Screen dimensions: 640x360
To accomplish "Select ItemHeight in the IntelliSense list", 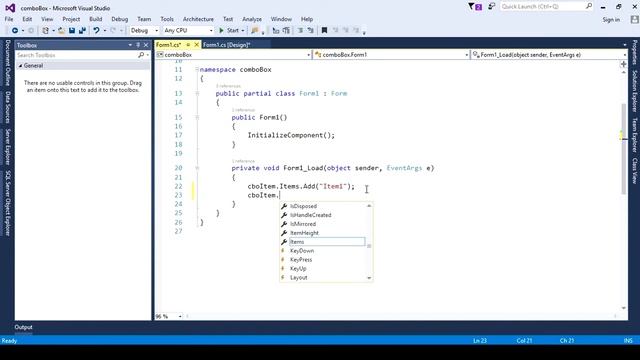I will pyautogui.click(x=322, y=233).
